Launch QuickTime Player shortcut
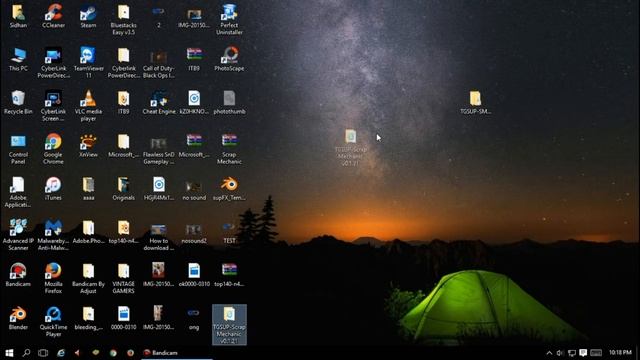 click(x=53, y=322)
